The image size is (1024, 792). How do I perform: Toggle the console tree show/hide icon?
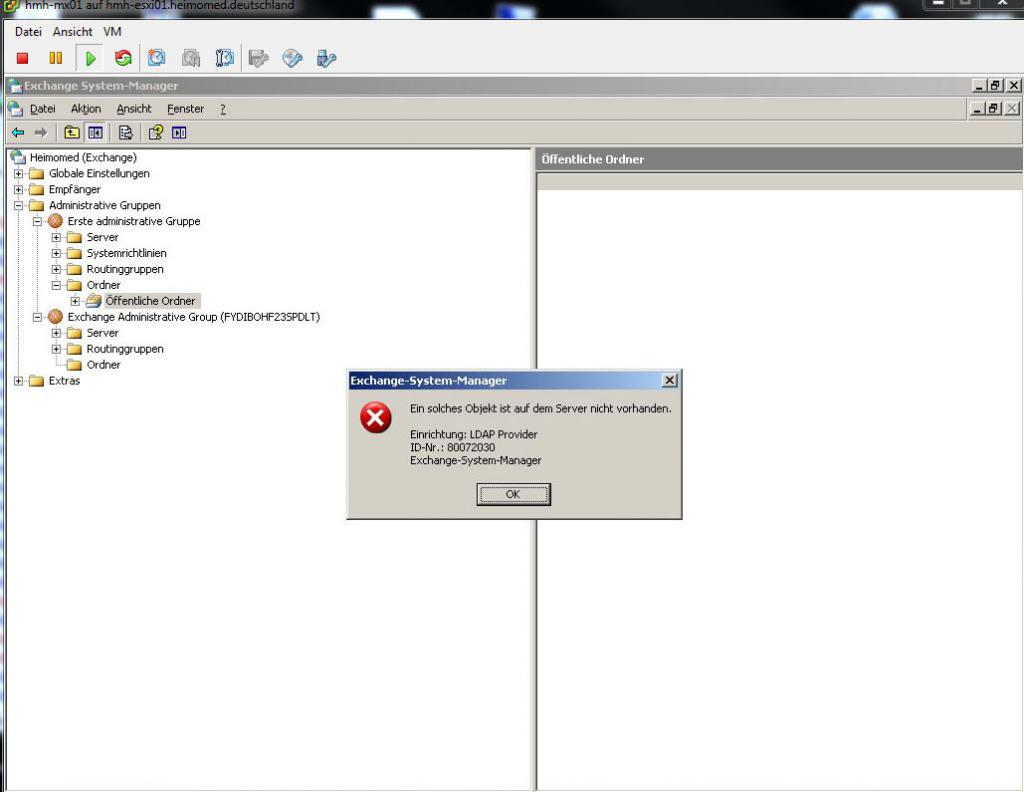pos(95,133)
